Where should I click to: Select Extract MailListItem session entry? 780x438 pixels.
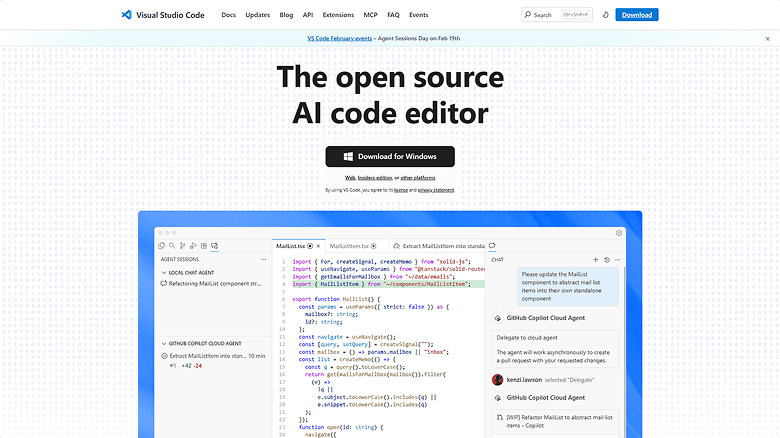[213, 356]
